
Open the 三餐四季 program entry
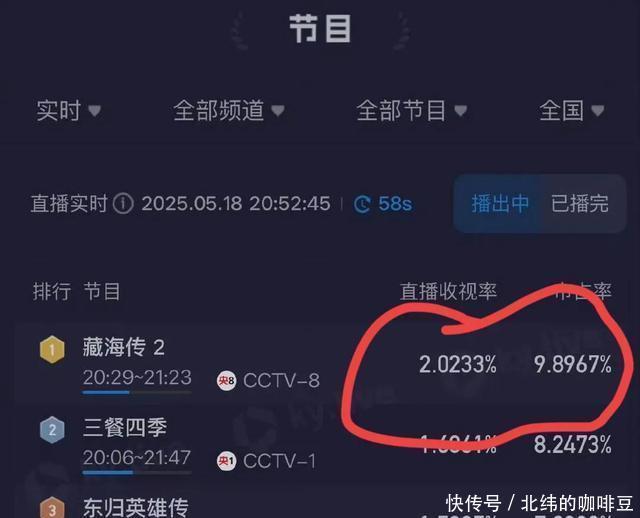tap(124, 427)
